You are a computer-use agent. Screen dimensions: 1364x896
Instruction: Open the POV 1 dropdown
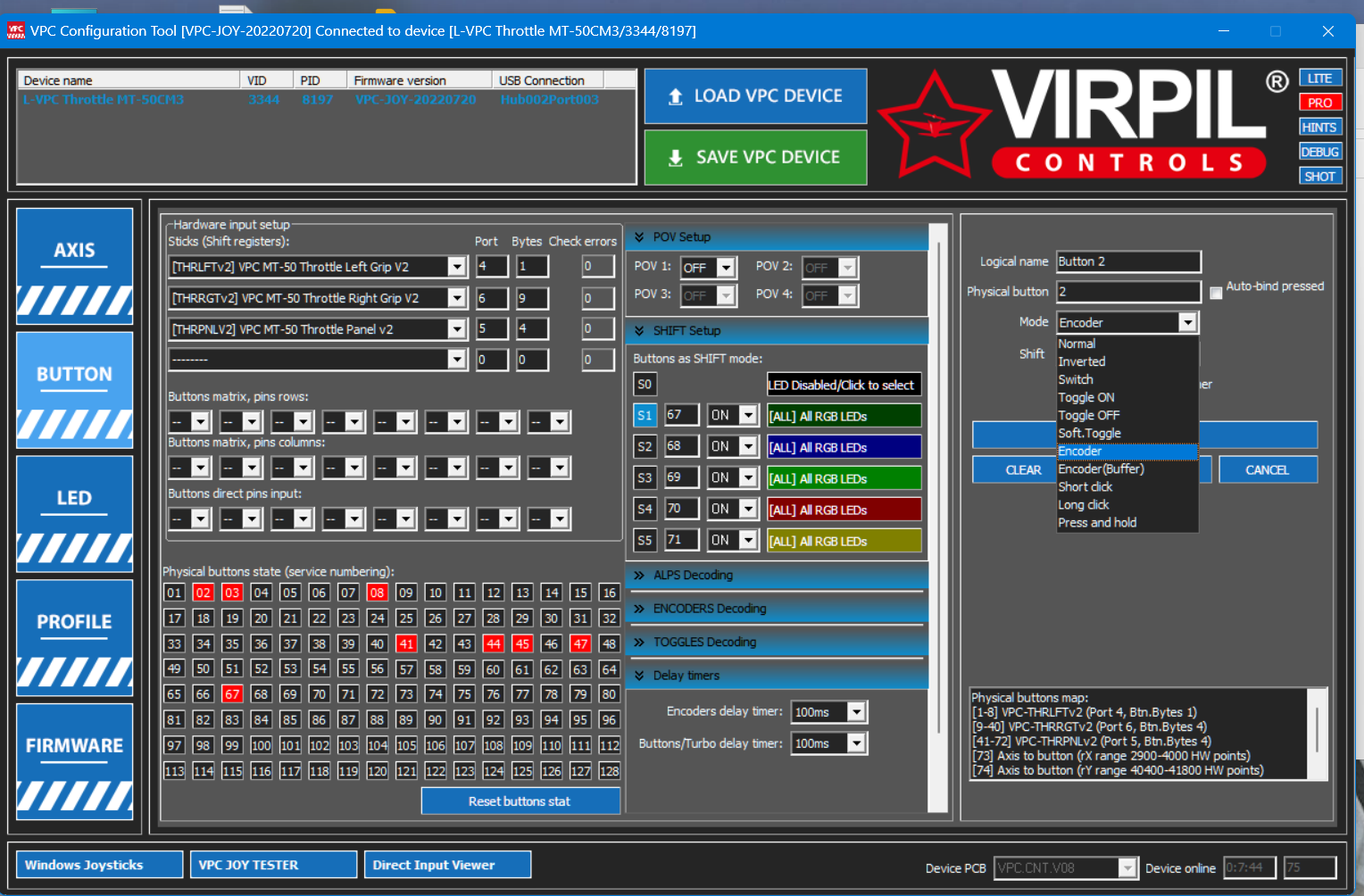[x=726, y=268]
